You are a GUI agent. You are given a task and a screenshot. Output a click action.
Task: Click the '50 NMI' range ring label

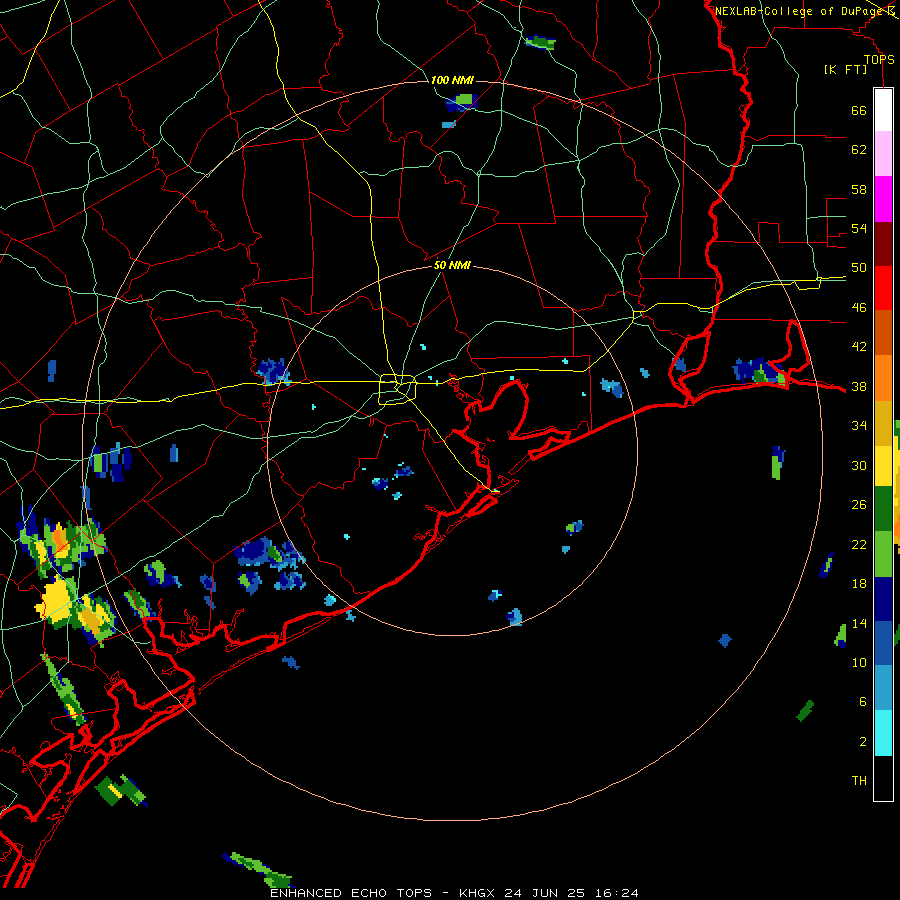point(452,265)
